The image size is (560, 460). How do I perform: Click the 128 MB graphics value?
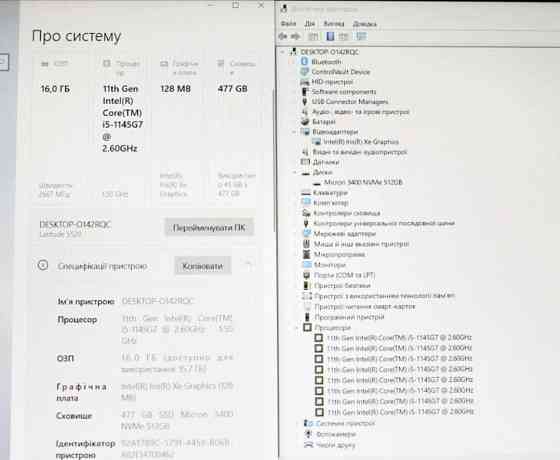click(x=175, y=89)
